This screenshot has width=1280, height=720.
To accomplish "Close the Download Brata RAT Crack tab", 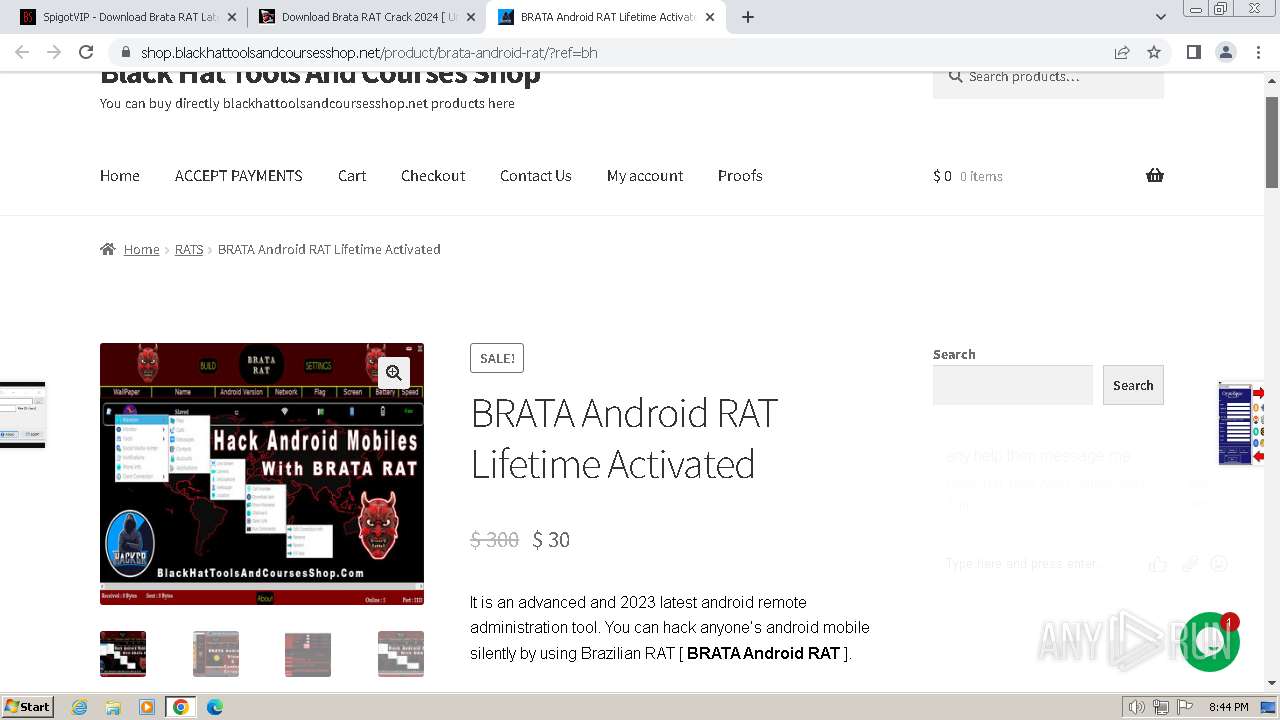I will pyautogui.click(x=471, y=17).
